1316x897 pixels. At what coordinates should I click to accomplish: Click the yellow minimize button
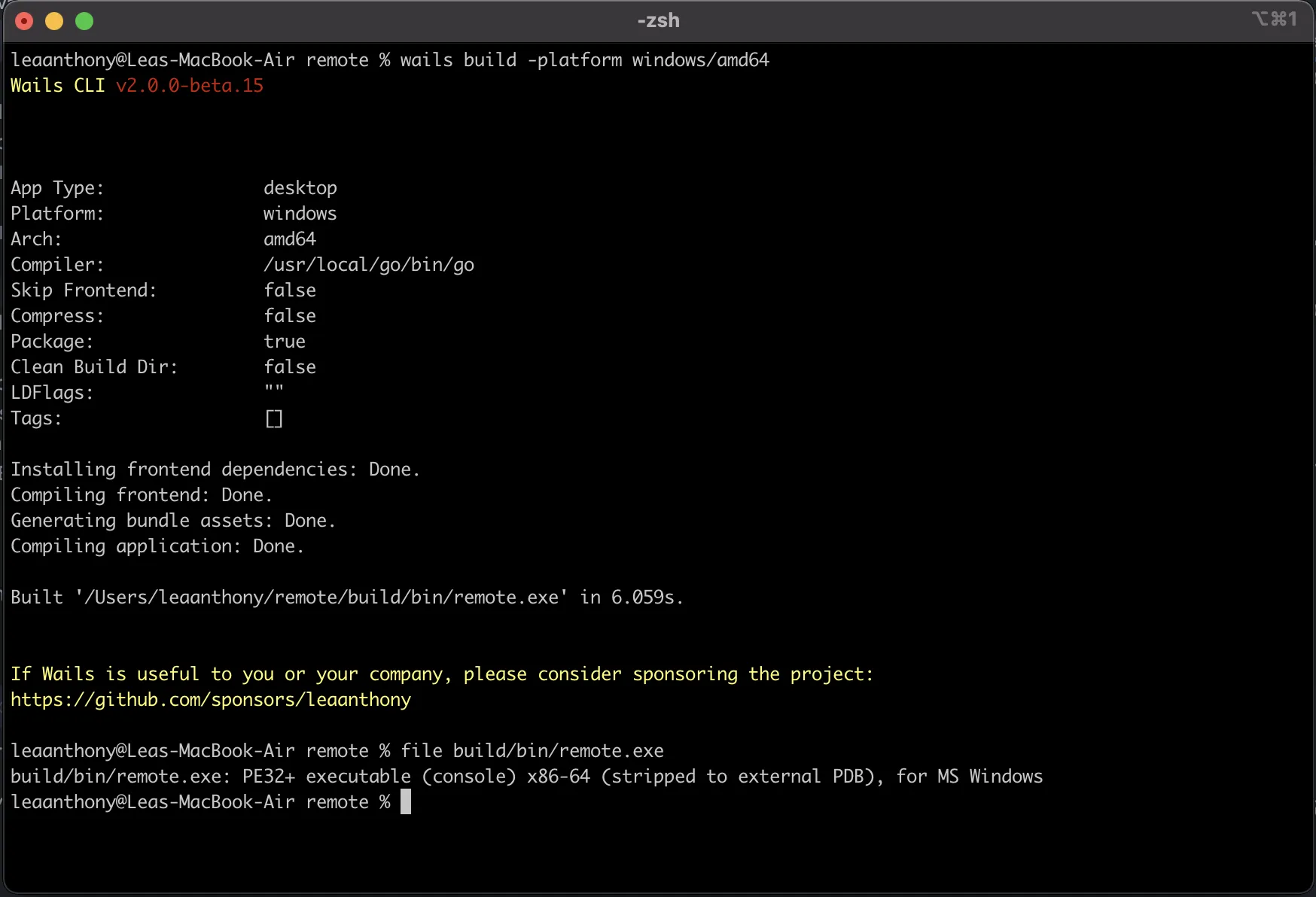[54, 21]
